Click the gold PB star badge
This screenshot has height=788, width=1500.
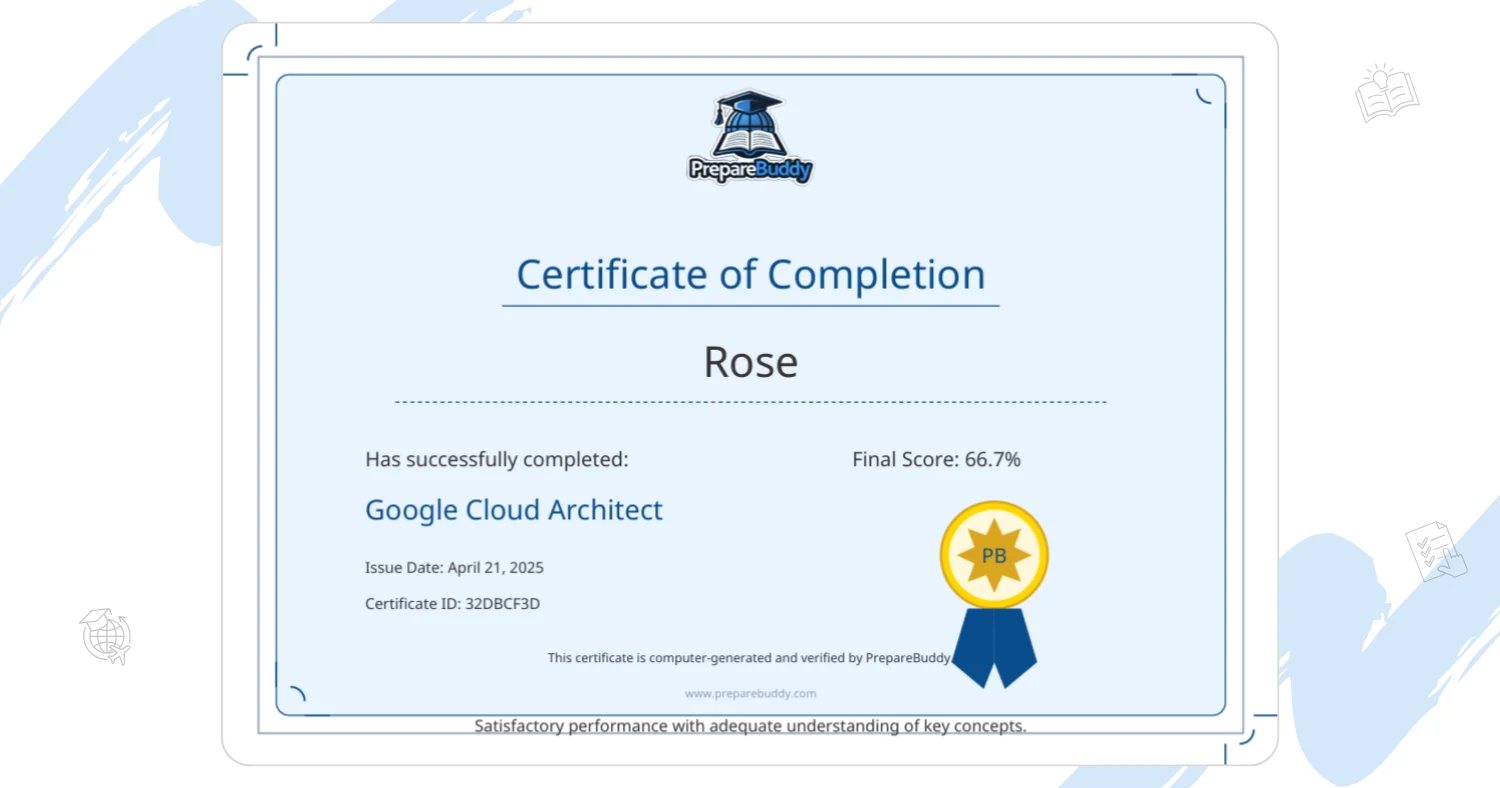[x=994, y=555]
